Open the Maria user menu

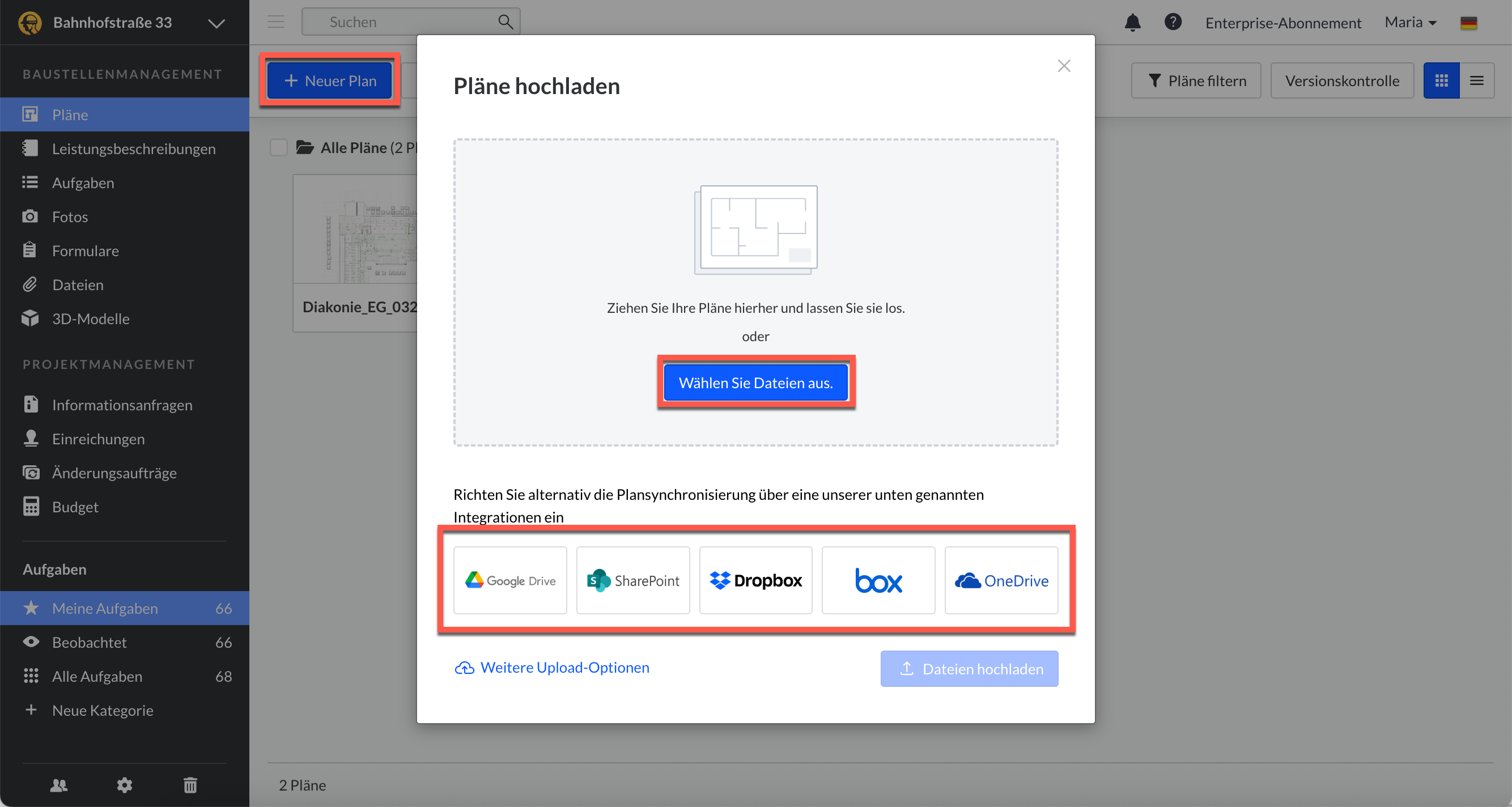point(1410,22)
